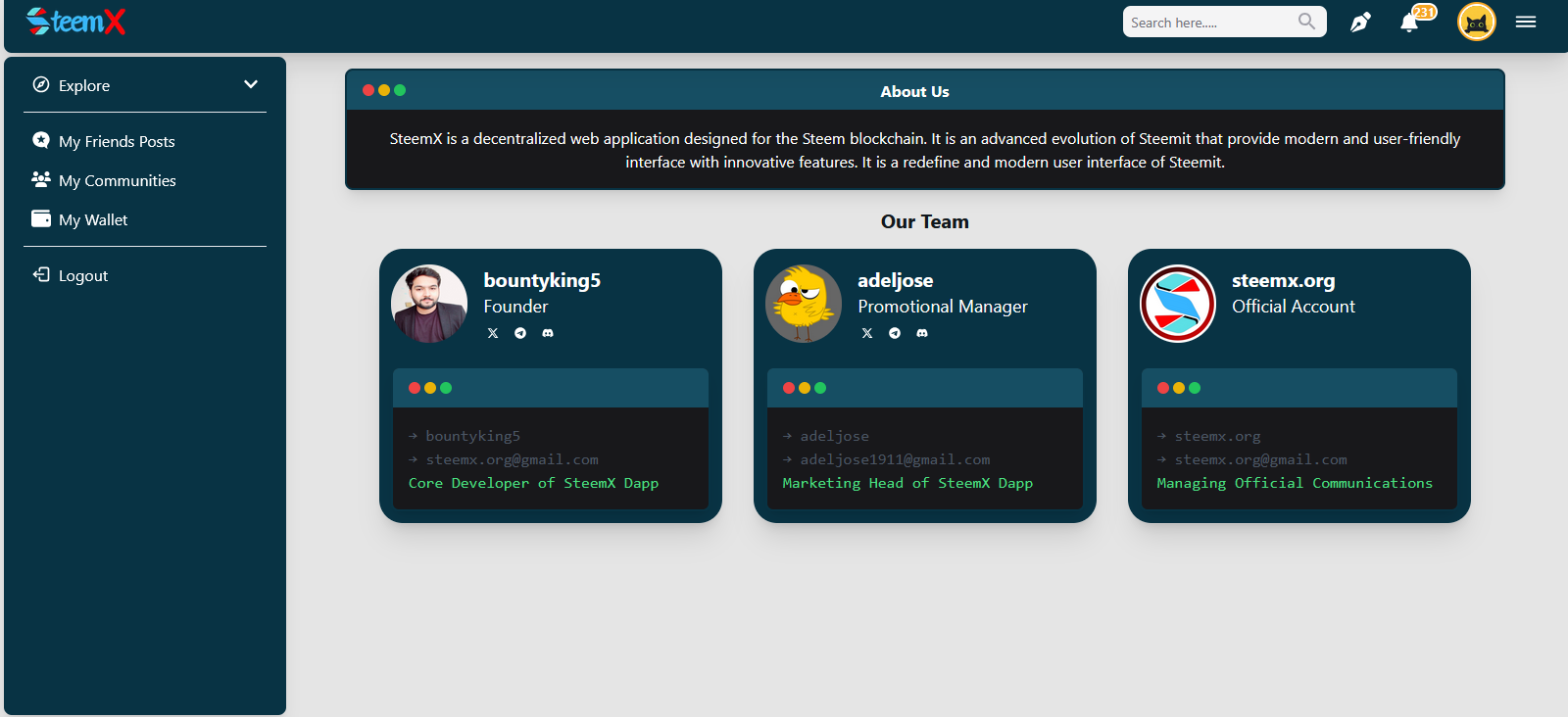Click the steemx.org account logo avatar

pyautogui.click(x=1178, y=304)
